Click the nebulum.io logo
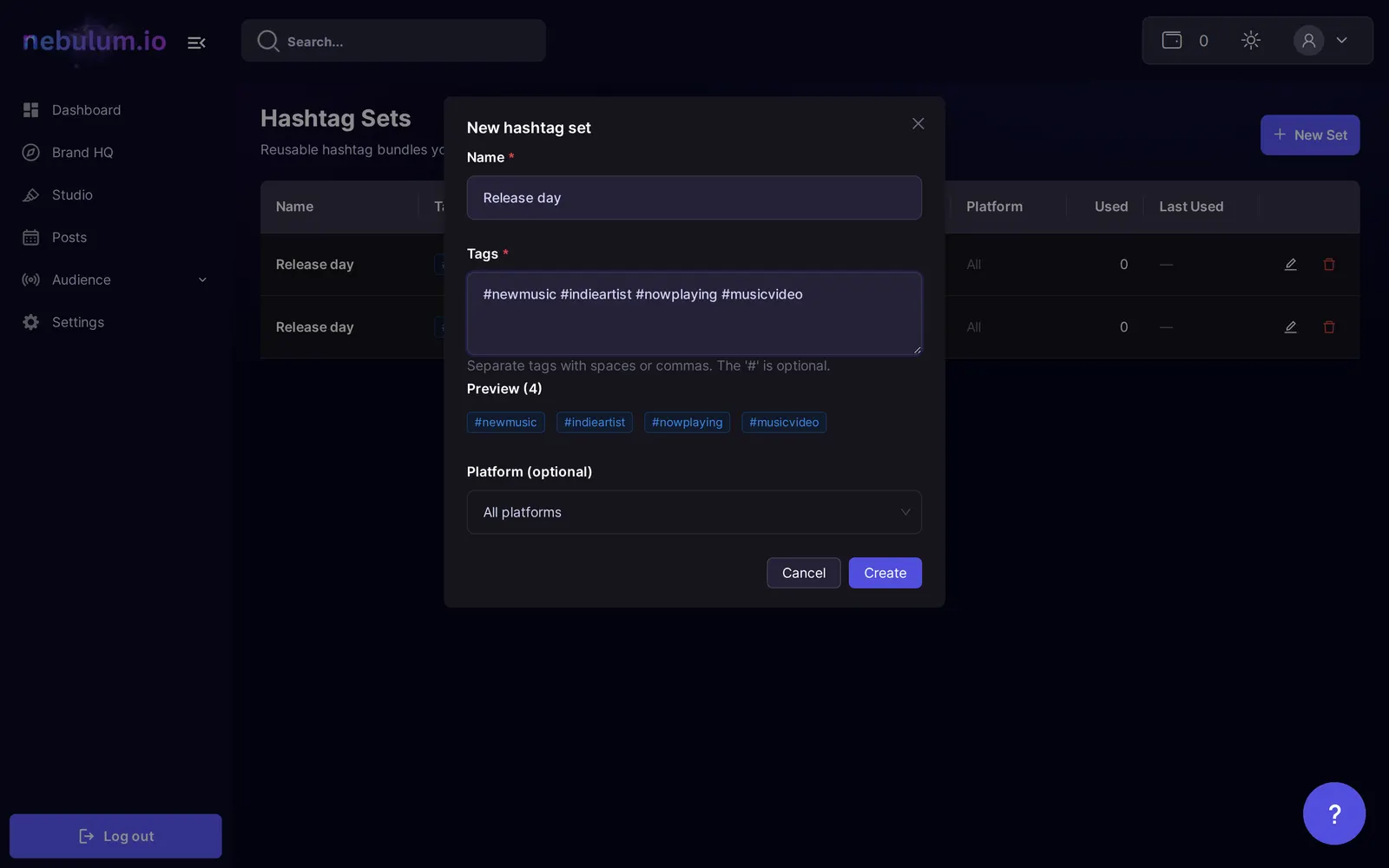 pos(95,41)
